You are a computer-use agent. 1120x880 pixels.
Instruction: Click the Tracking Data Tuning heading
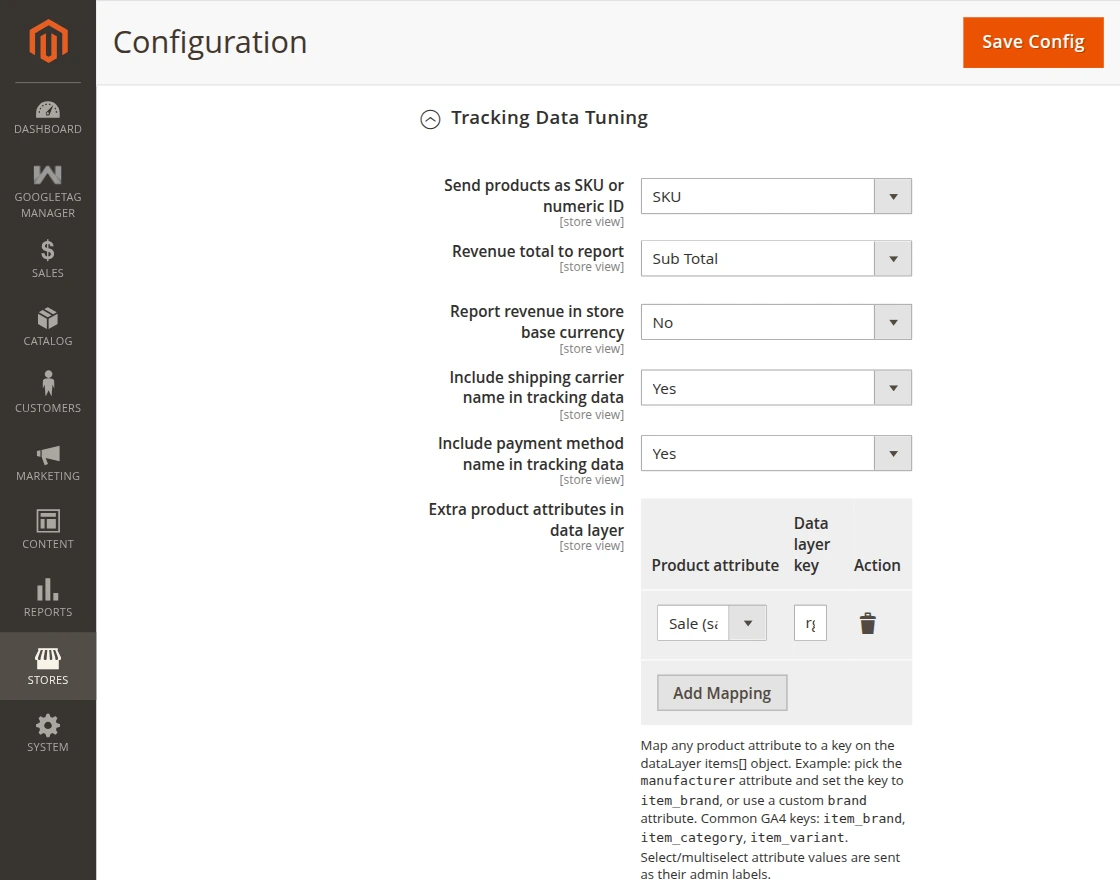[x=549, y=118]
